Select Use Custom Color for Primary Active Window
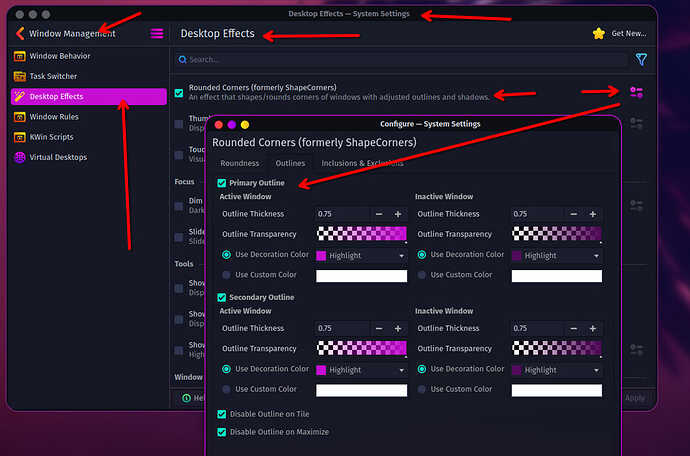Image resolution: width=690 pixels, height=456 pixels. pyautogui.click(x=226, y=275)
